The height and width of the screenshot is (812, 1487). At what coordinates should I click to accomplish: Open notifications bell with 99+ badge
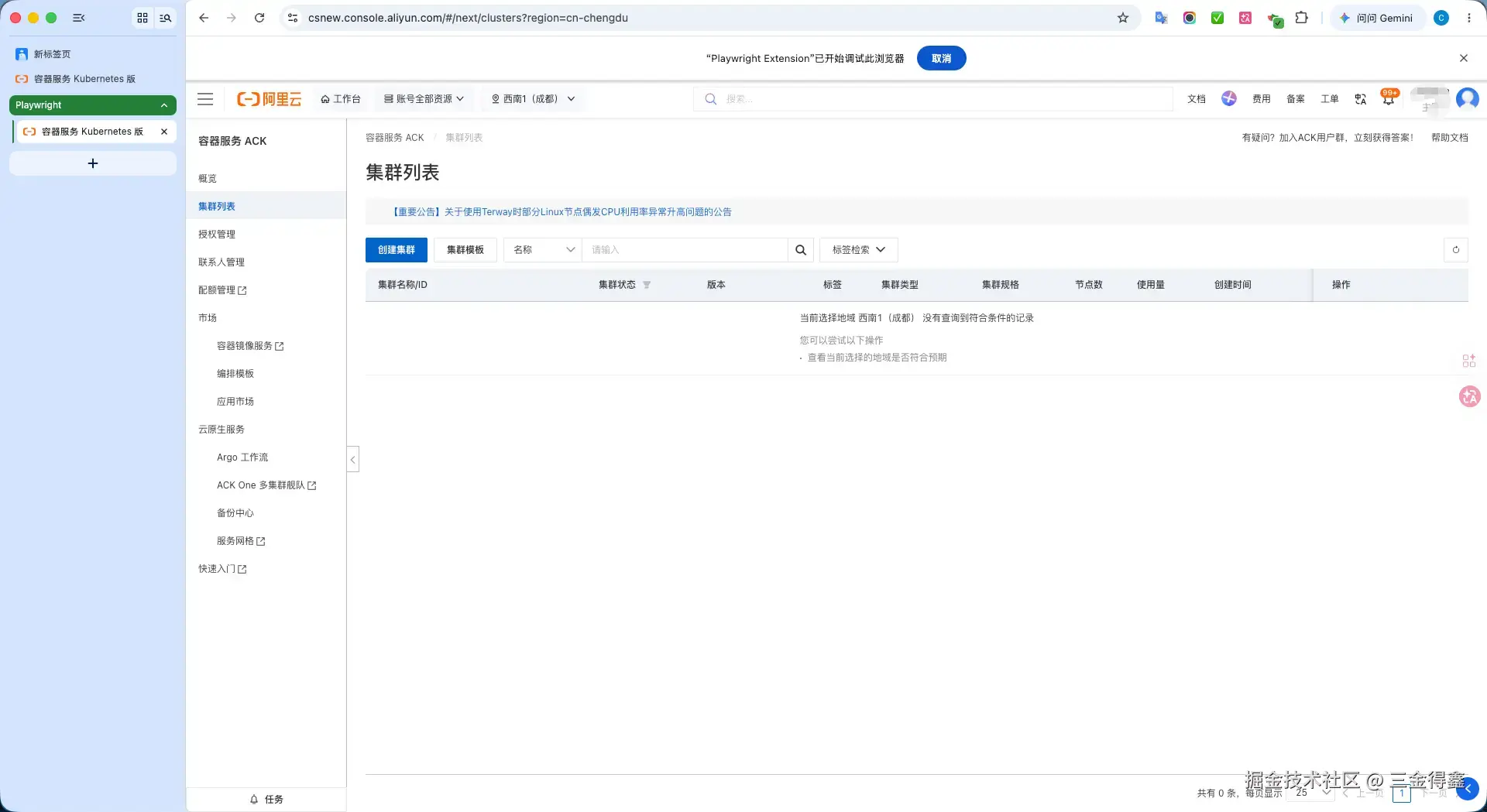[1389, 98]
